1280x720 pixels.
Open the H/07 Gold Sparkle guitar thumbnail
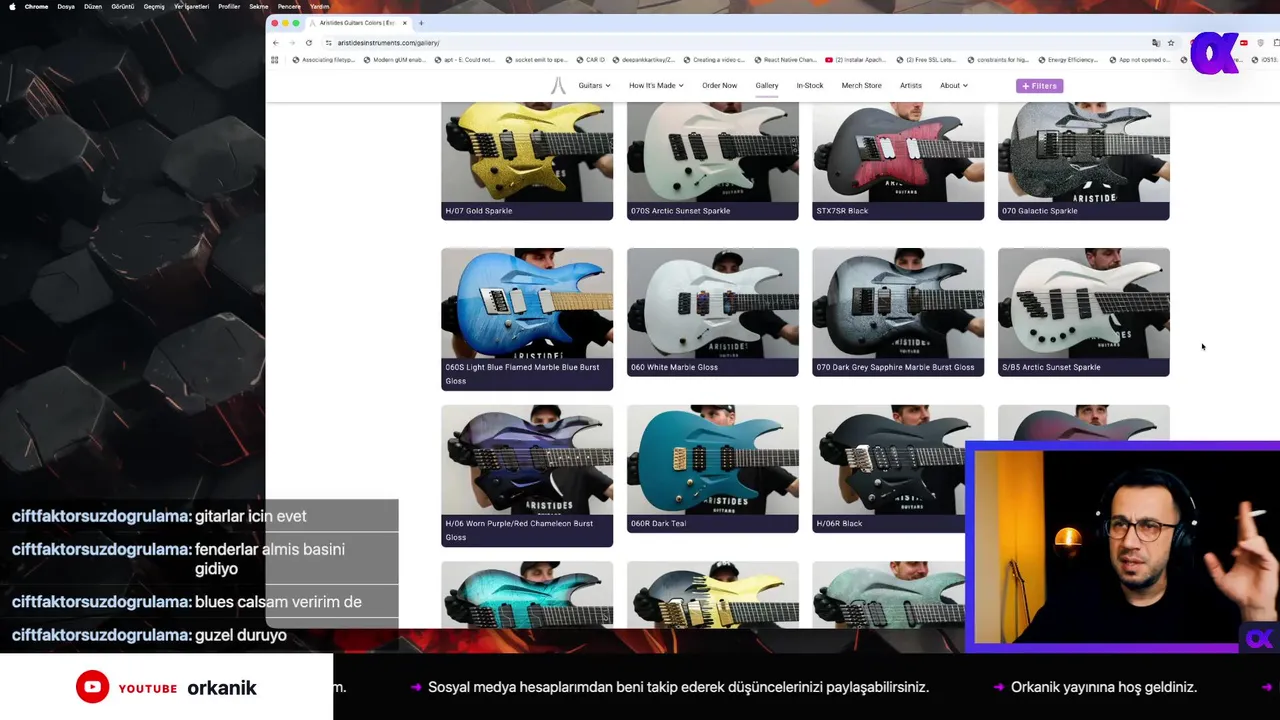(x=527, y=152)
